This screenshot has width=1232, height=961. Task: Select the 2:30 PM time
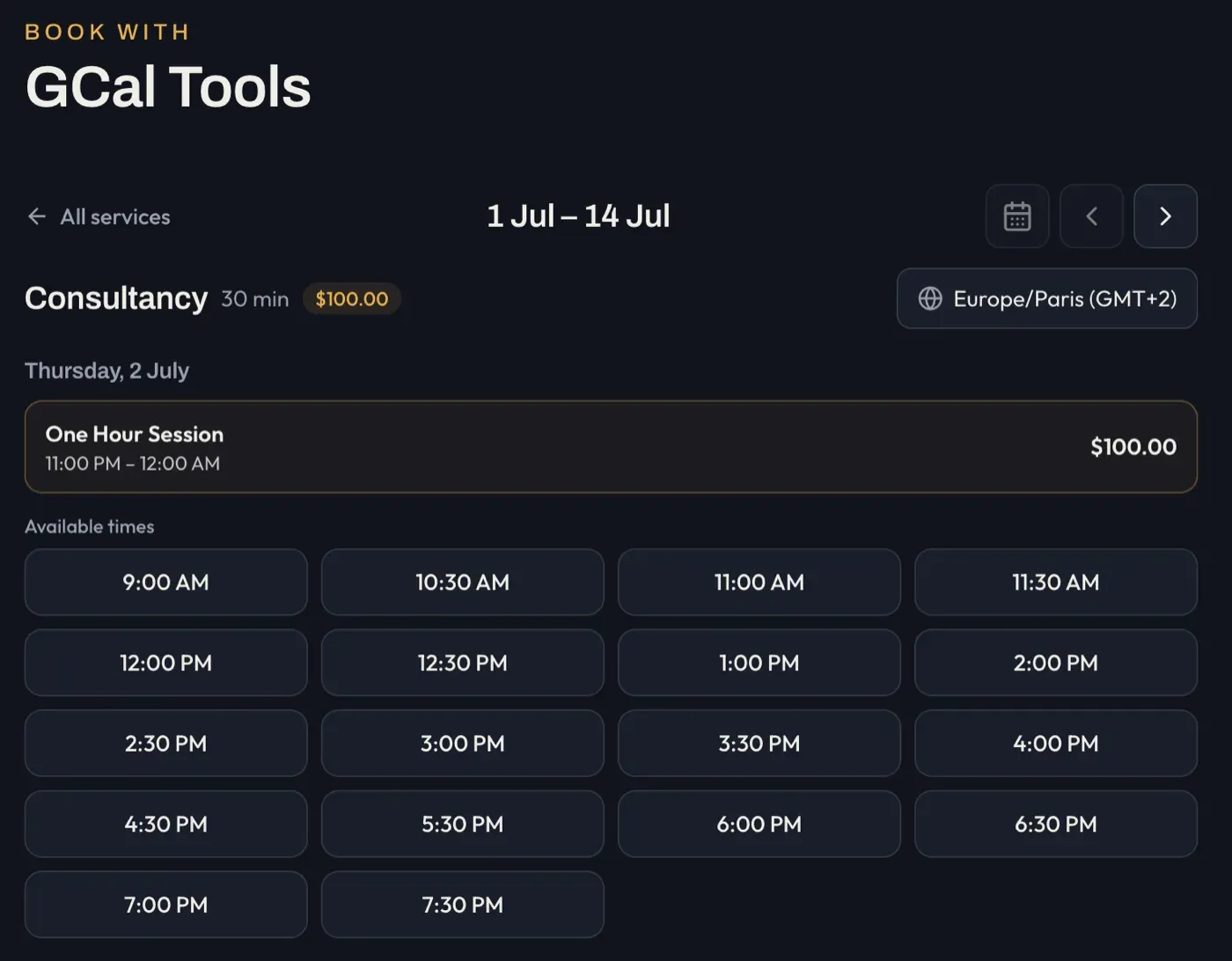[x=166, y=744]
